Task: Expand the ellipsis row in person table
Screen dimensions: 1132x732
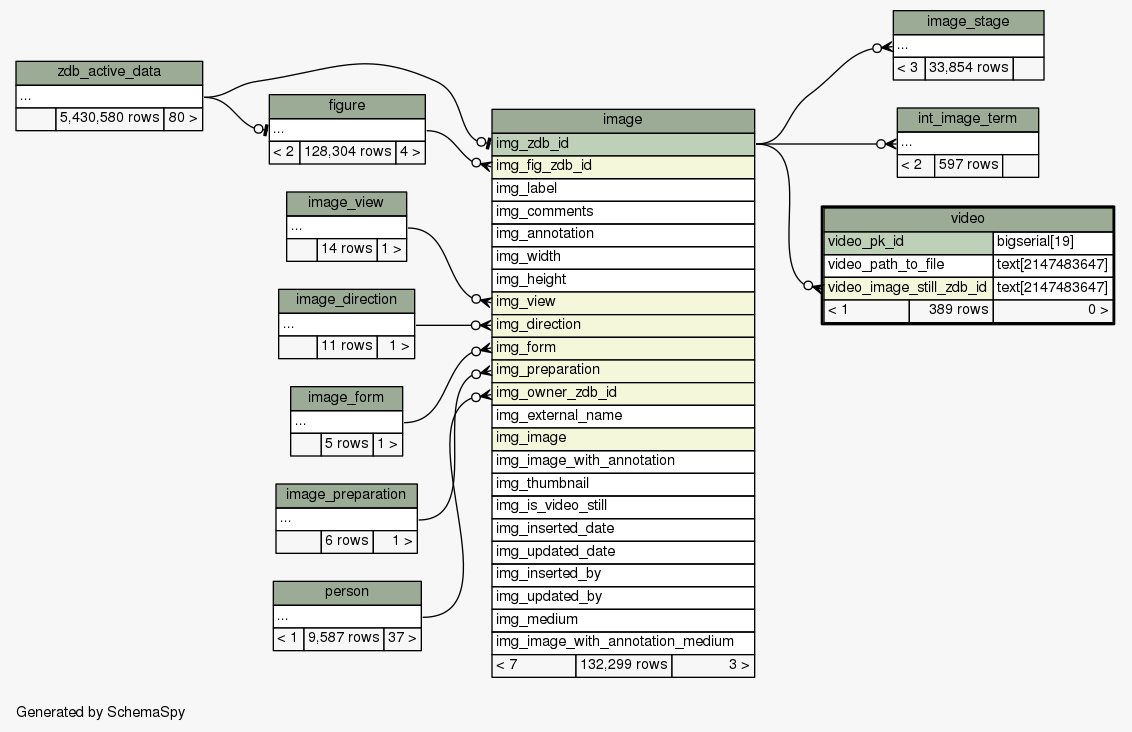Action: (346, 617)
